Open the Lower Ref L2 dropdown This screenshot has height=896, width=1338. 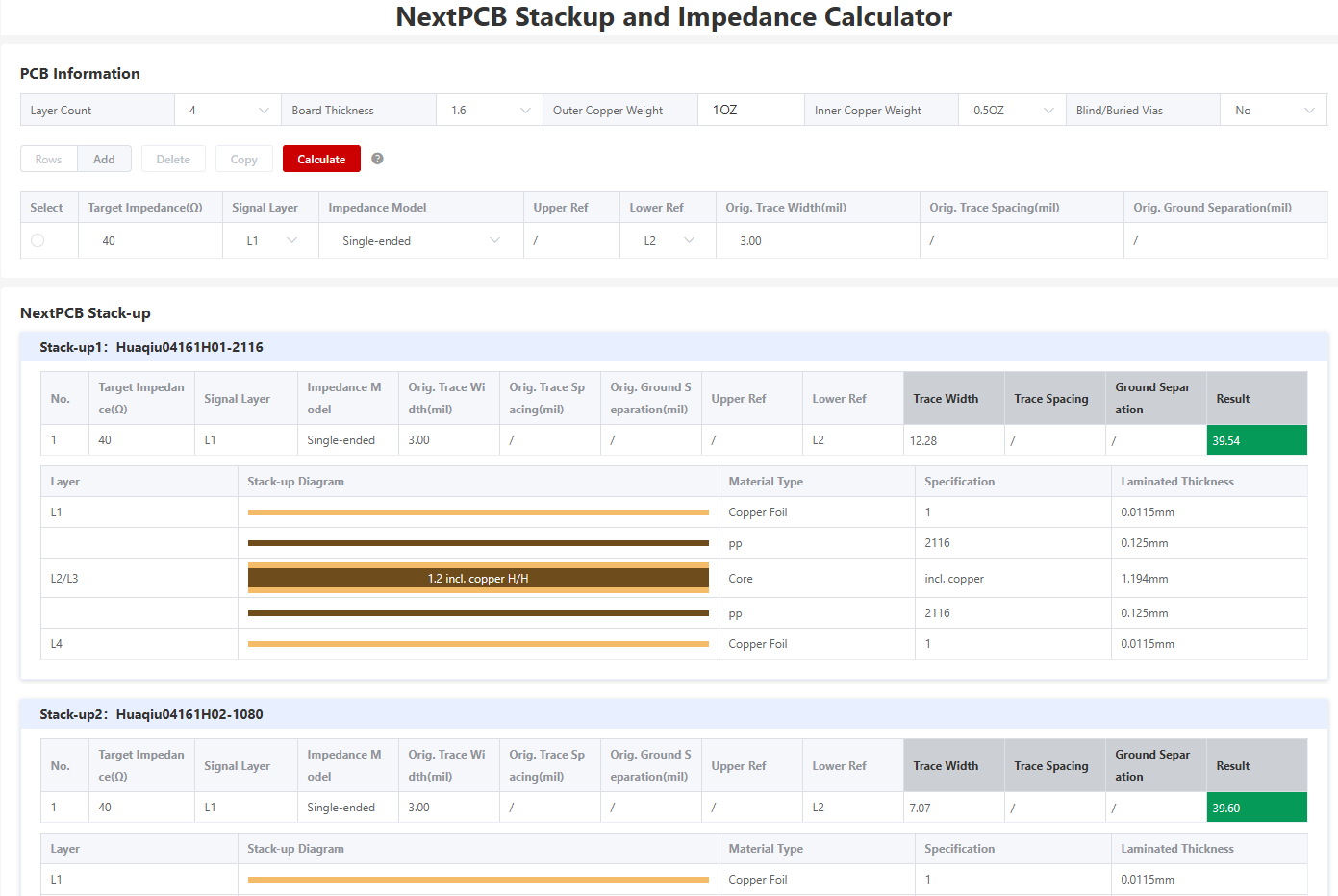click(668, 240)
